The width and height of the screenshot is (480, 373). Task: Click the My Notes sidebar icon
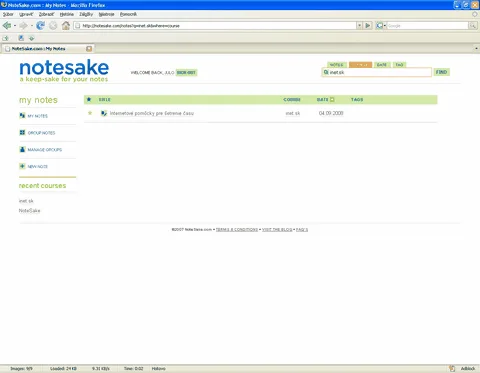pyautogui.click(x=22, y=116)
